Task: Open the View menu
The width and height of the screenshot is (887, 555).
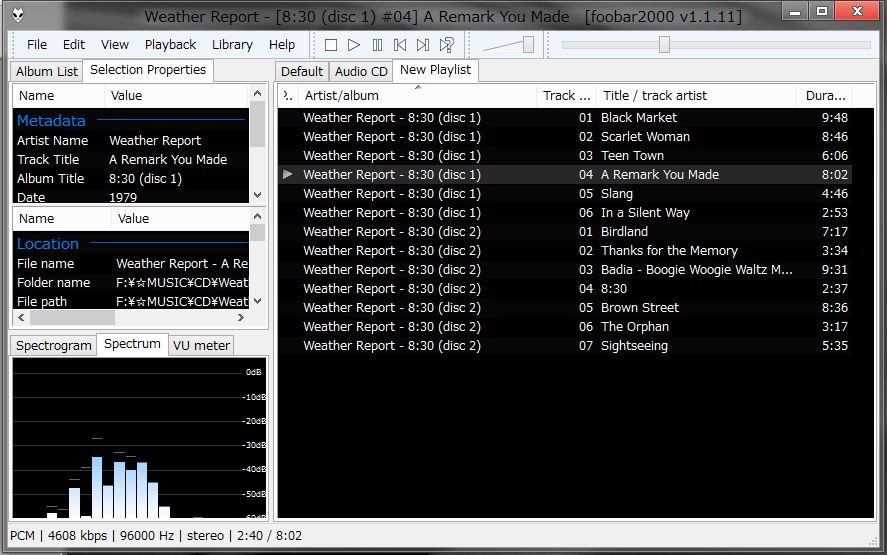Action: [x=115, y=45]
